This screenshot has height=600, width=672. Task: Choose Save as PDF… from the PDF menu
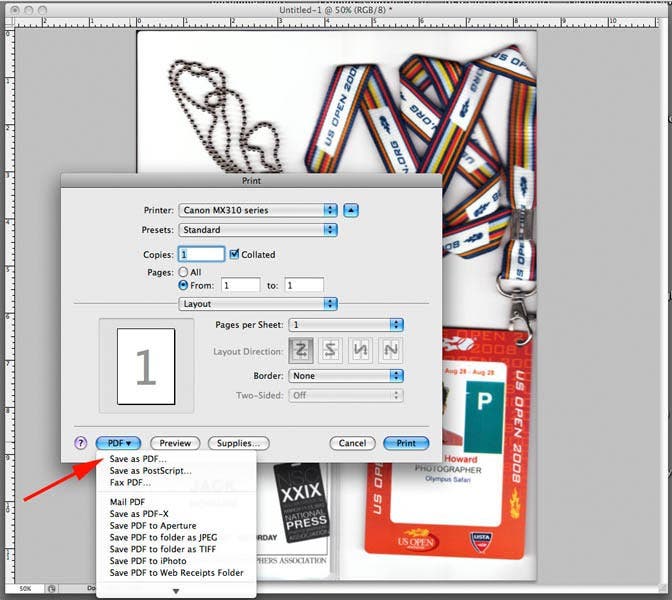(x=139, y=459)
